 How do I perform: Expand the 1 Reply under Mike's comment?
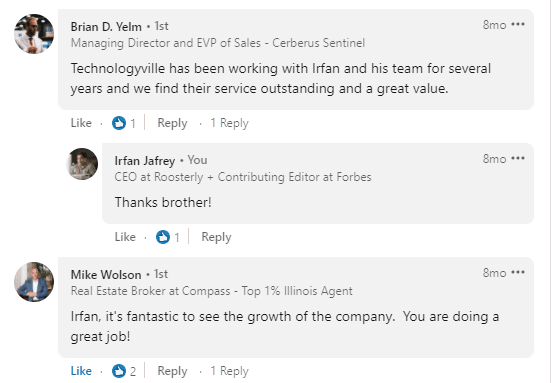coord(229,371)
